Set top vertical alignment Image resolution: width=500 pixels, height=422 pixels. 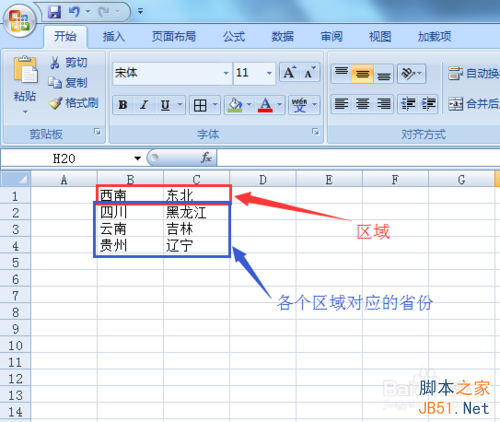pyautogui.click(x=341, y=73)
